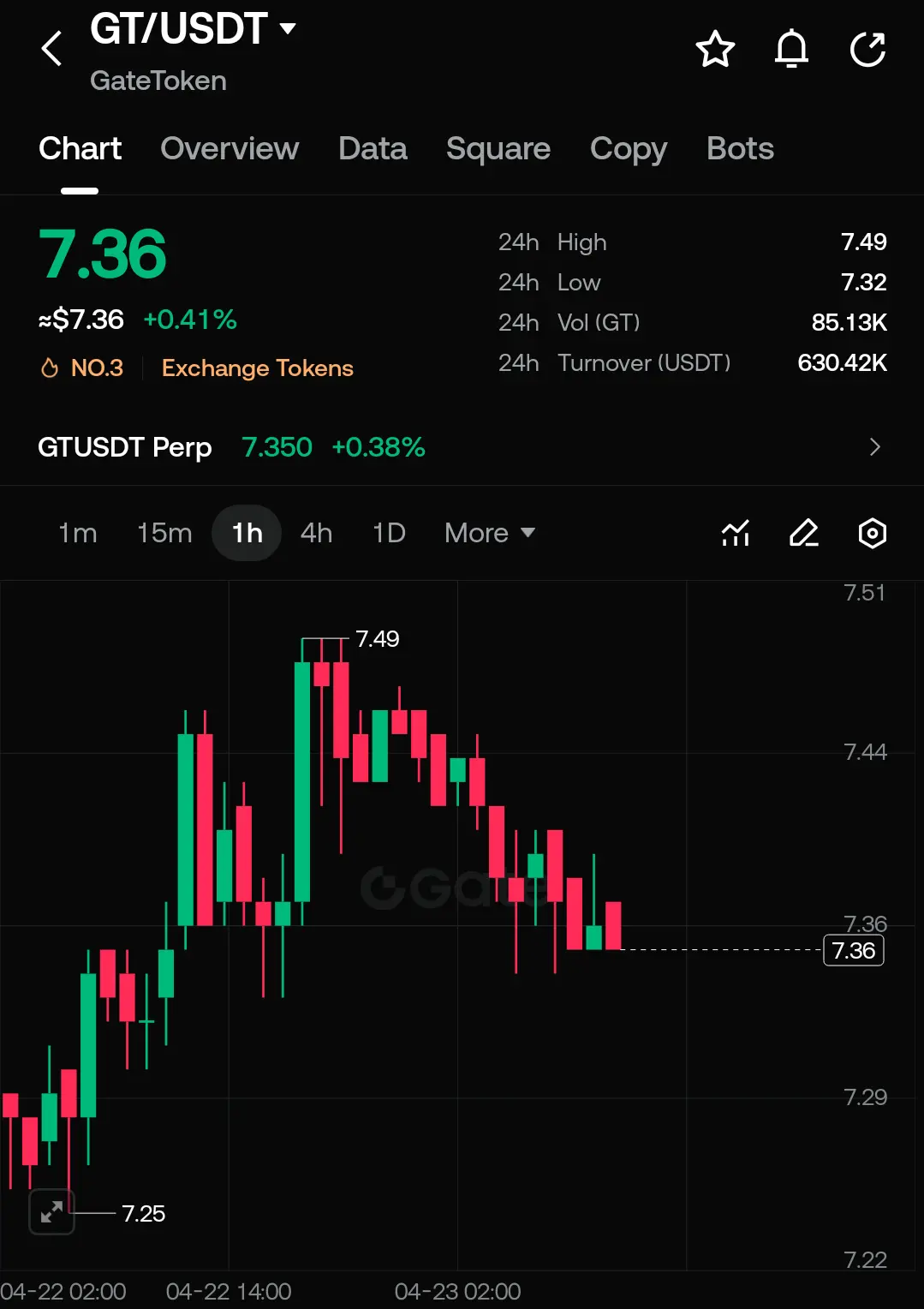Tap the 24h Vol value 85.13K
This screenshot has width=924, height=1309.
pos(849,322)
